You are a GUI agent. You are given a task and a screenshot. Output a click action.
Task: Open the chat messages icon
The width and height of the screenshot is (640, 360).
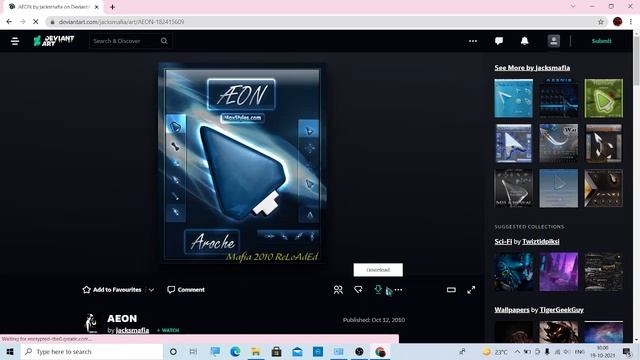point(499,41)
